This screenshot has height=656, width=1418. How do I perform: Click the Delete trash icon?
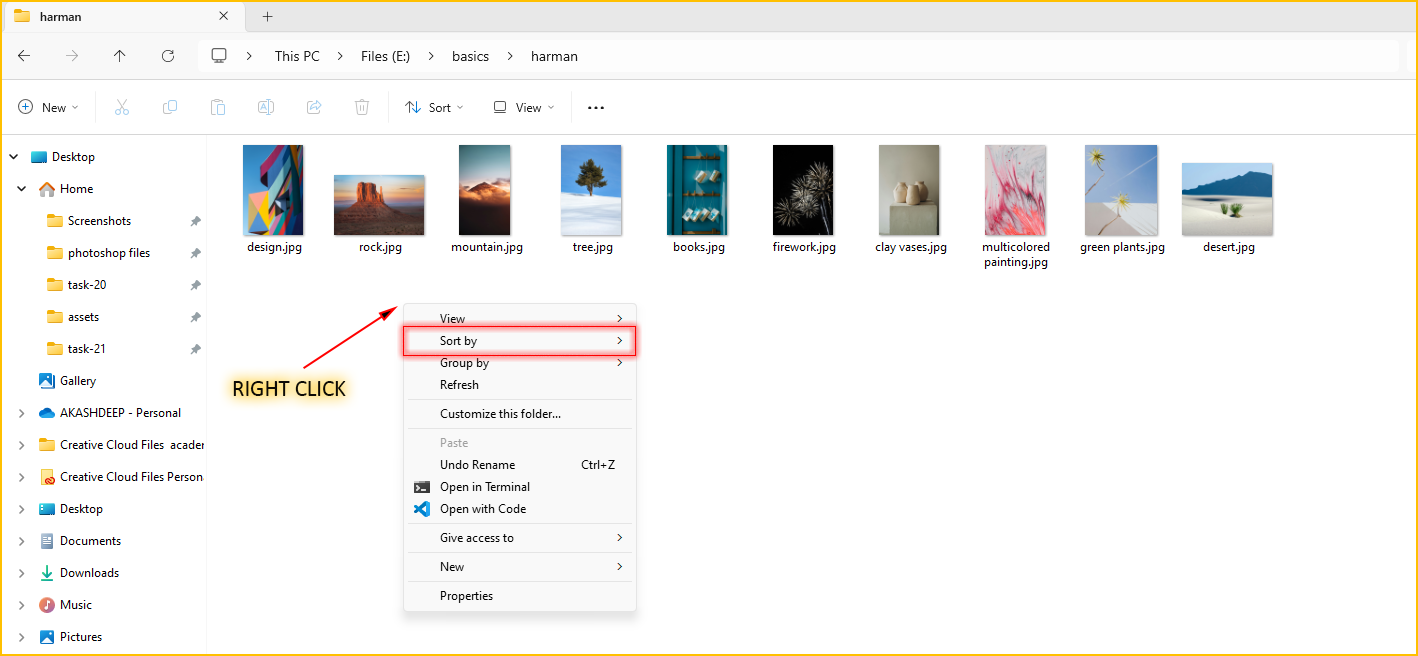[362, 107]
